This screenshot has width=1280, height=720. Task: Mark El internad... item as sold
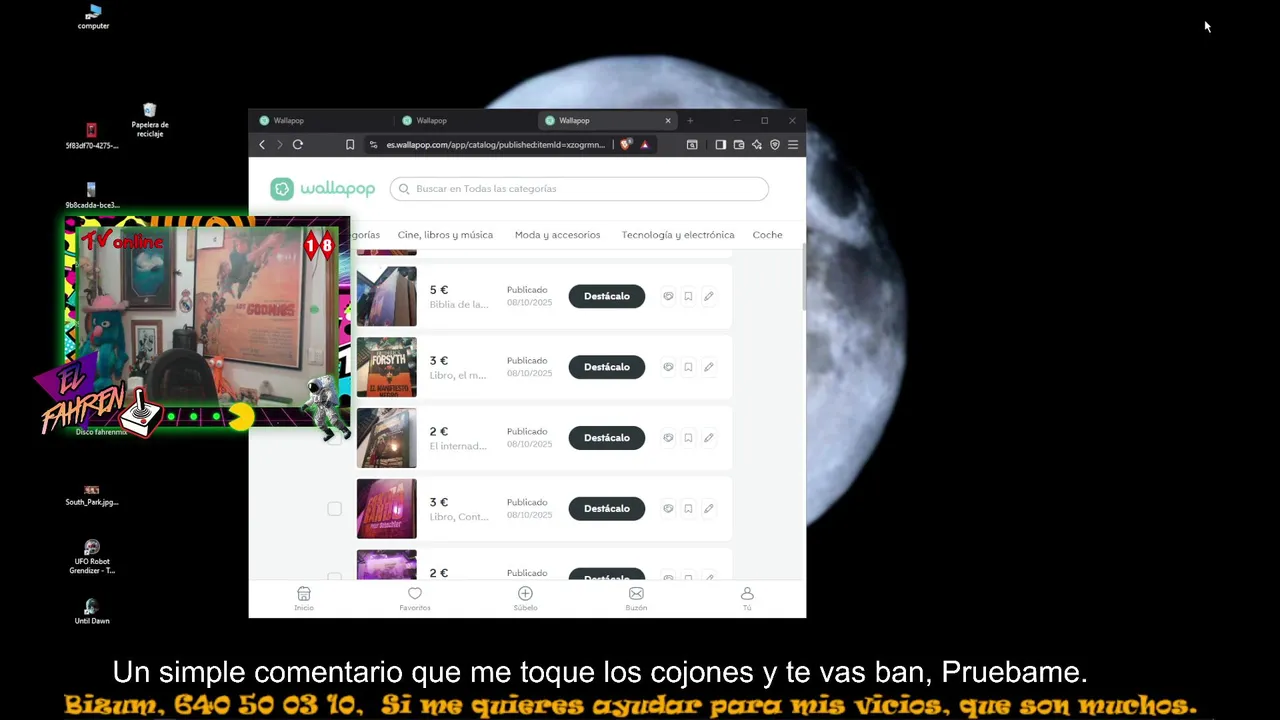point(668,438)
